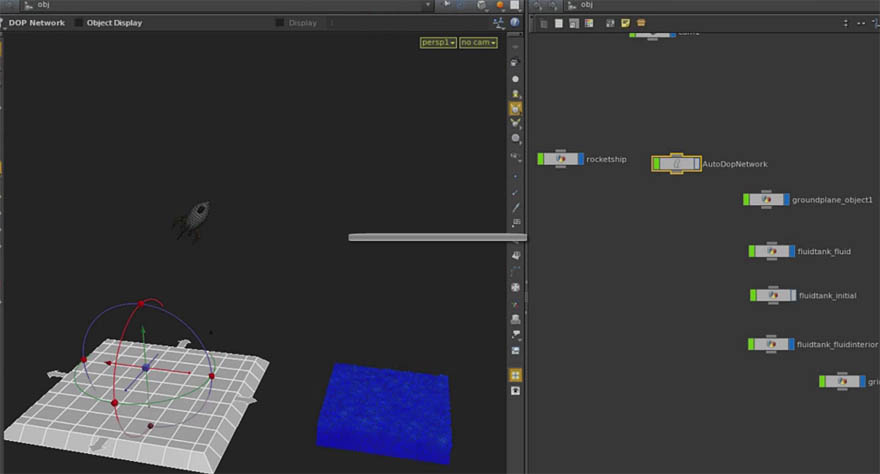This screenshot has height=474, width=880.
Task: Click the fluidtank_fluid label
Action: (x=824, y=251)
